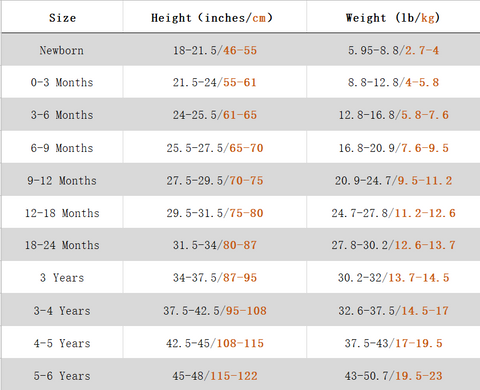
Task: Click the height cell 37.5-42.5/95-108
Action: (x=215, y=310)
